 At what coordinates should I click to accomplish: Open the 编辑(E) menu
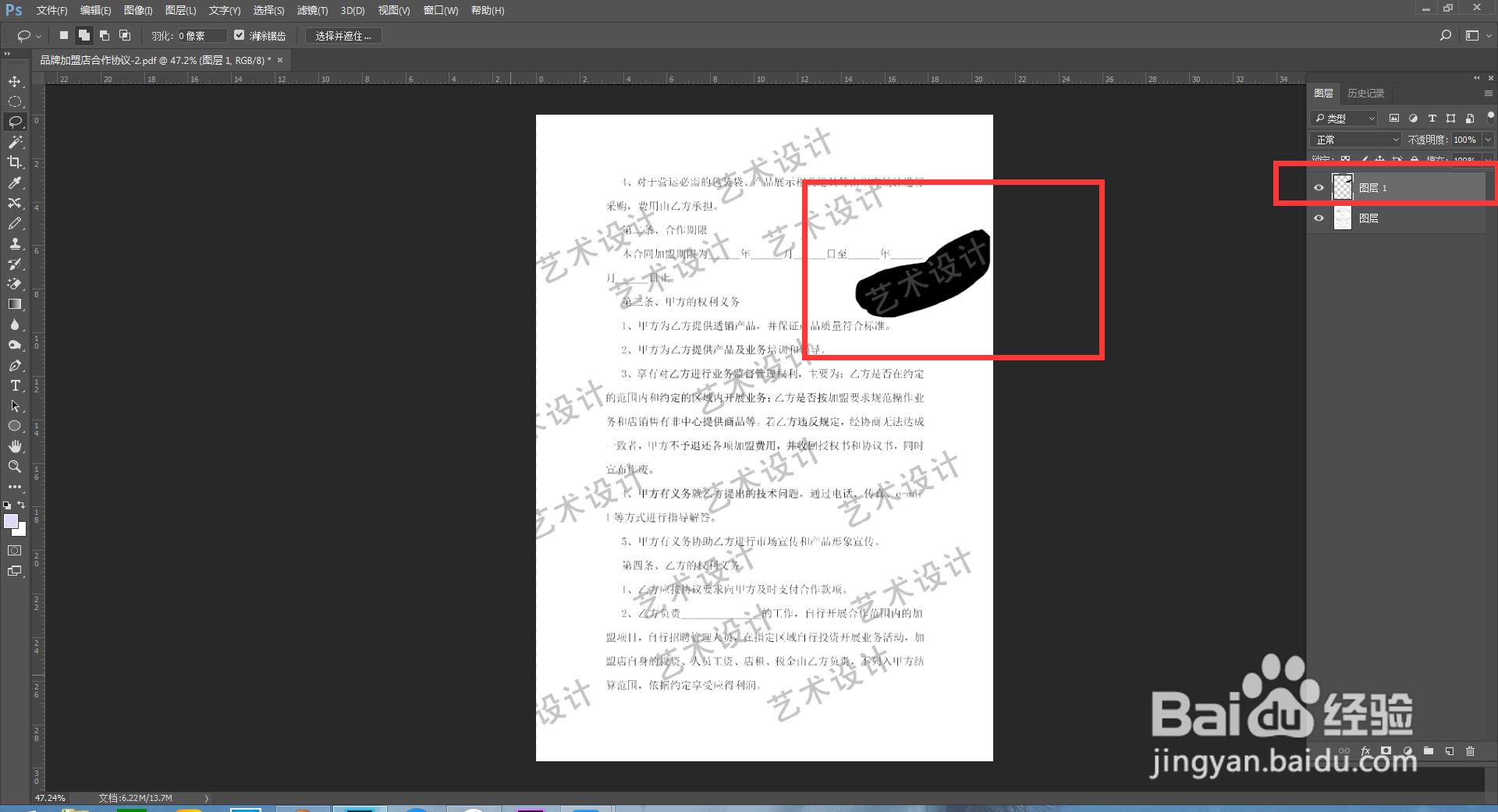point(95,10)
